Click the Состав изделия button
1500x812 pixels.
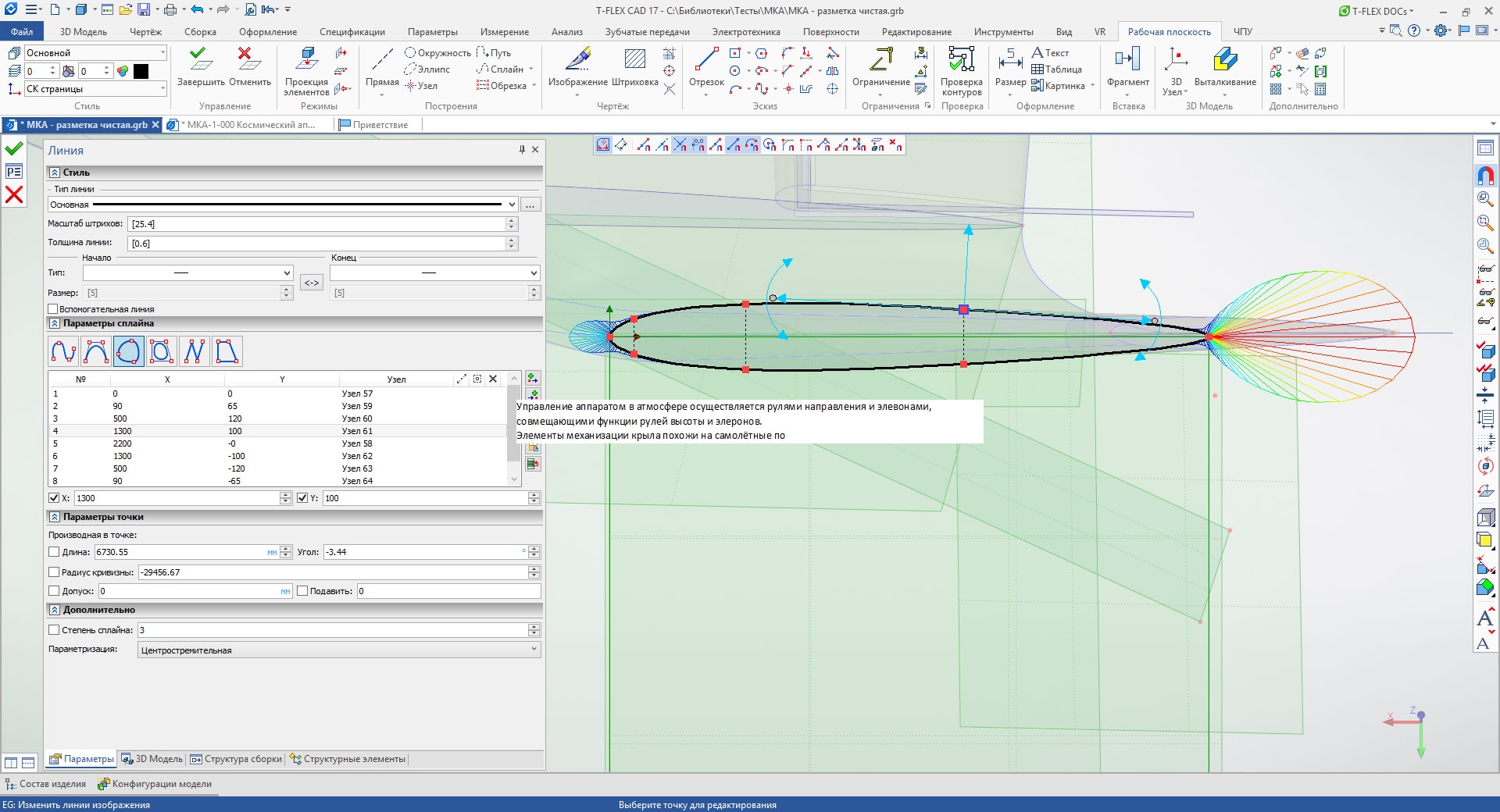click(x=46, y=784)
